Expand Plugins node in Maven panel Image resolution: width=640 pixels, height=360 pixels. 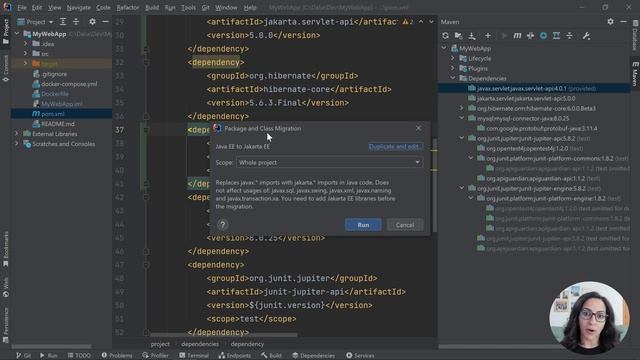pos(453,68)
